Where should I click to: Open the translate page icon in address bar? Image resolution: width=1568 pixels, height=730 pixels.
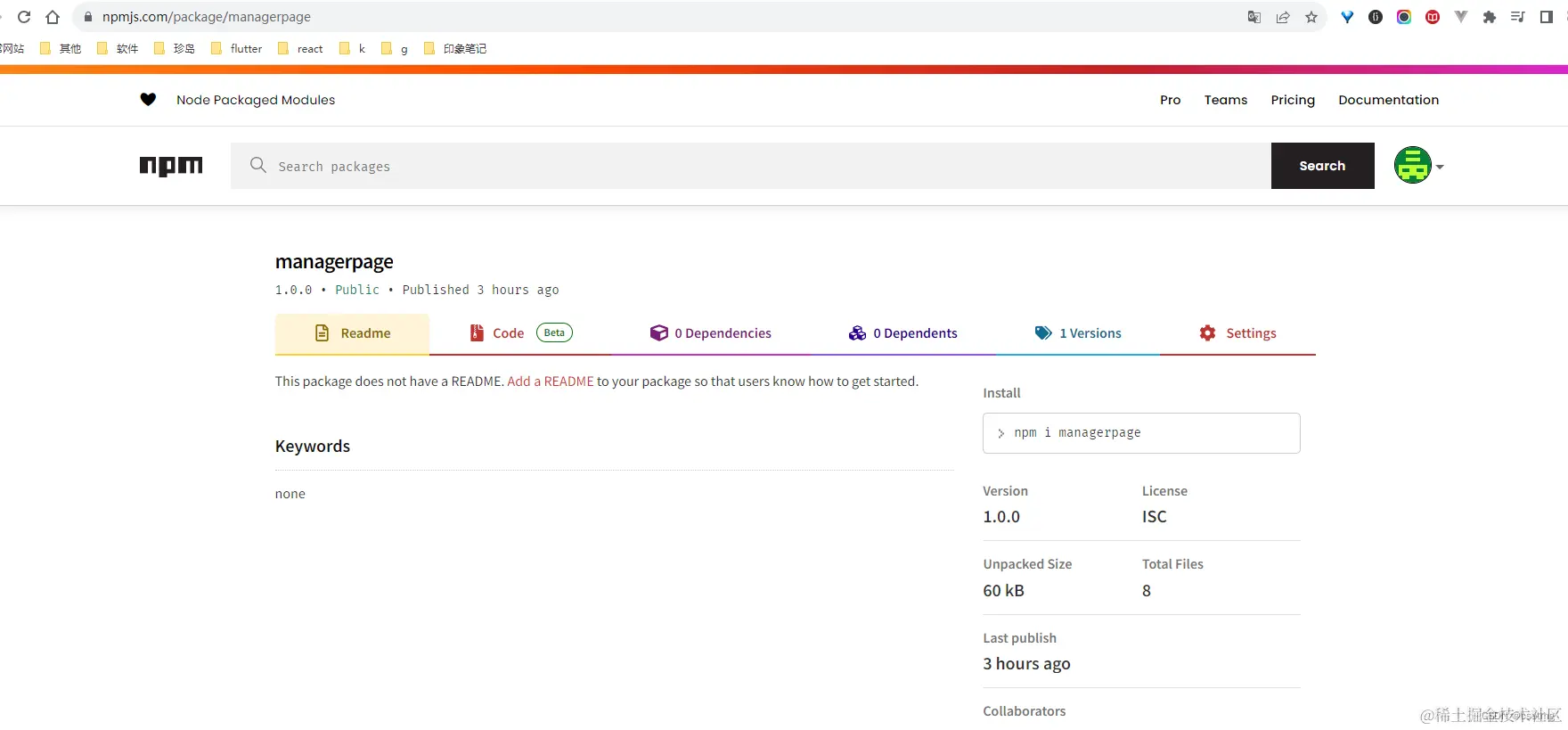(x=1254, y=17)
